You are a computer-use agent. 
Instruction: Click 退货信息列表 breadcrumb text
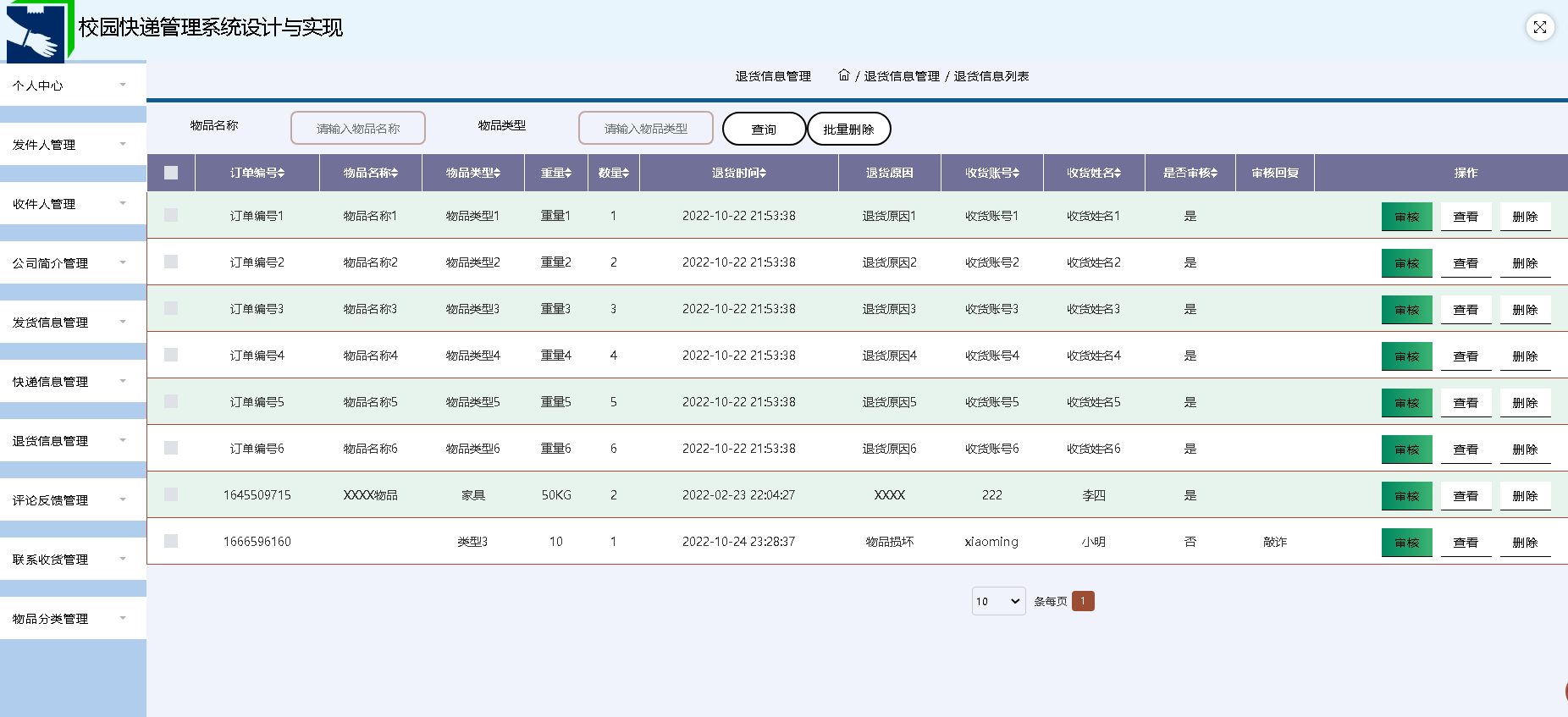coord(991,76)
